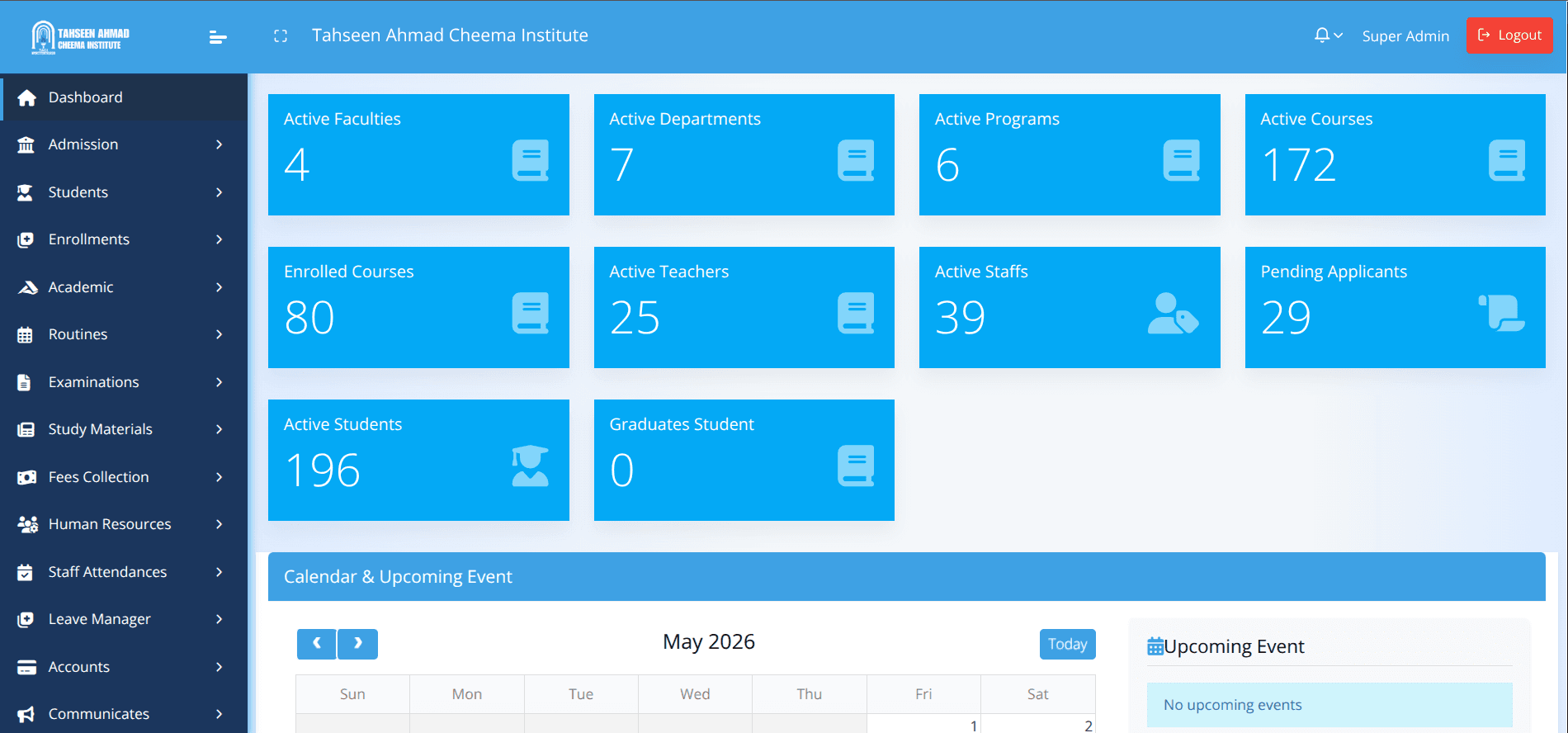
Task: Click the book icon in Active Departments card
Action: click(x=856, y=160)
